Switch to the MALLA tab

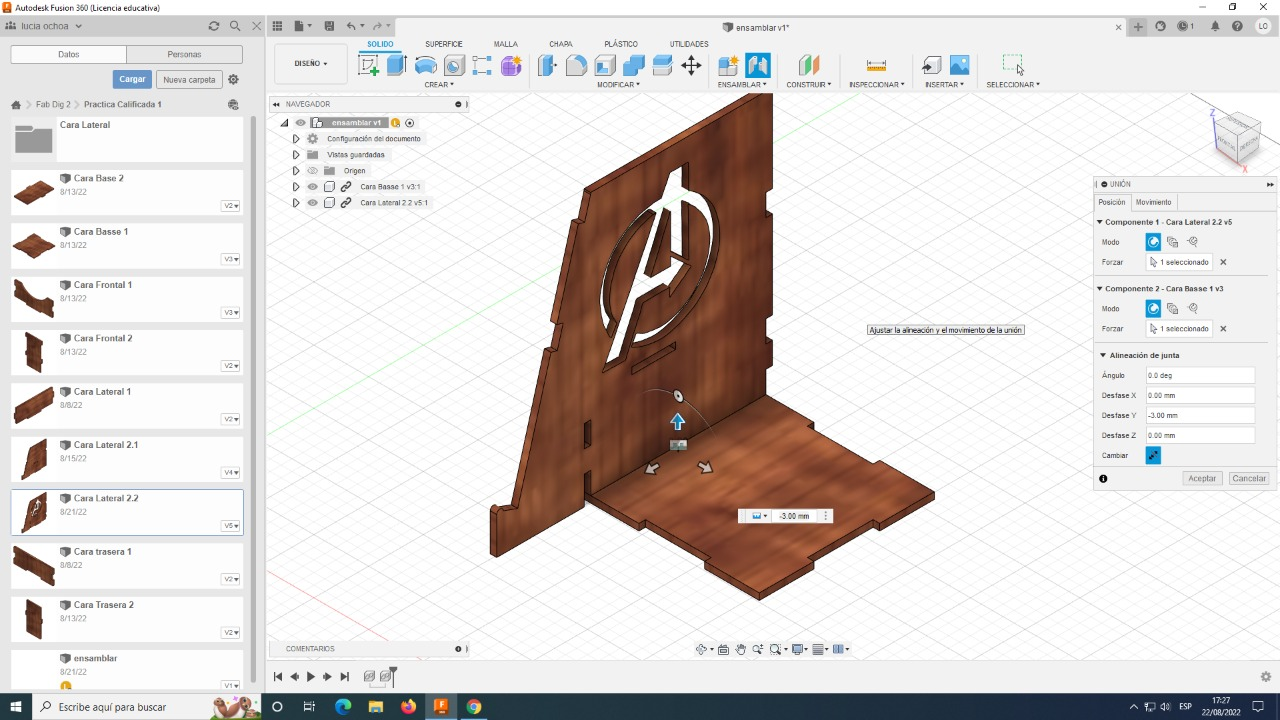[506, 44]
